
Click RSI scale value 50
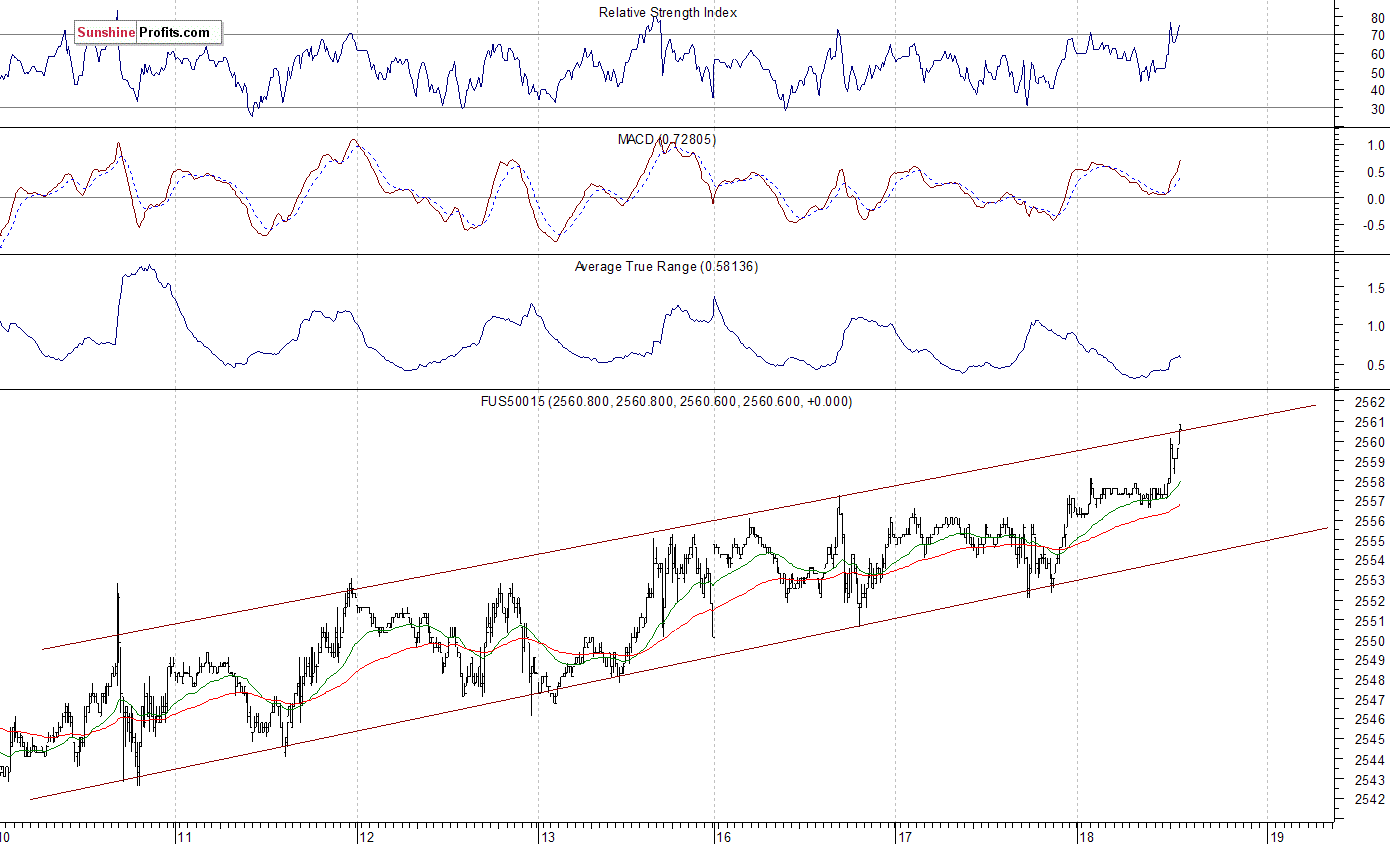pos(1377,72)
